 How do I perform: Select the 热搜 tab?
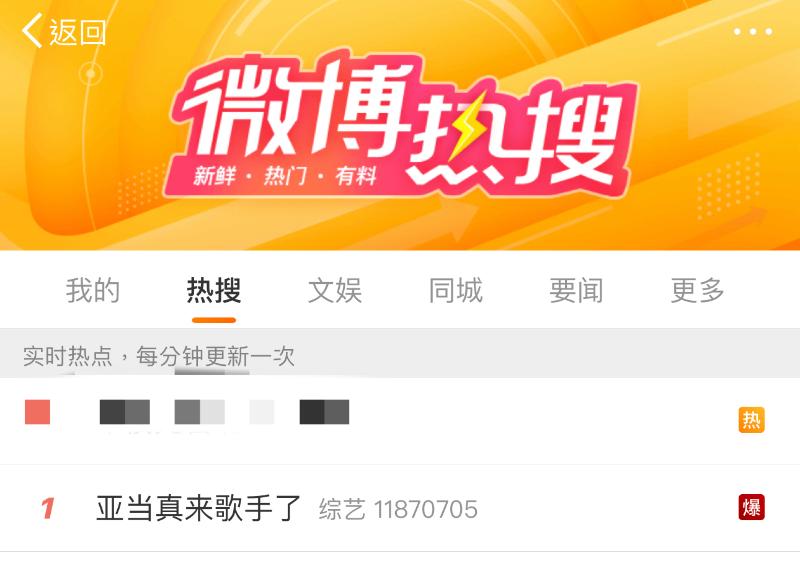click(x=214, y=290)
